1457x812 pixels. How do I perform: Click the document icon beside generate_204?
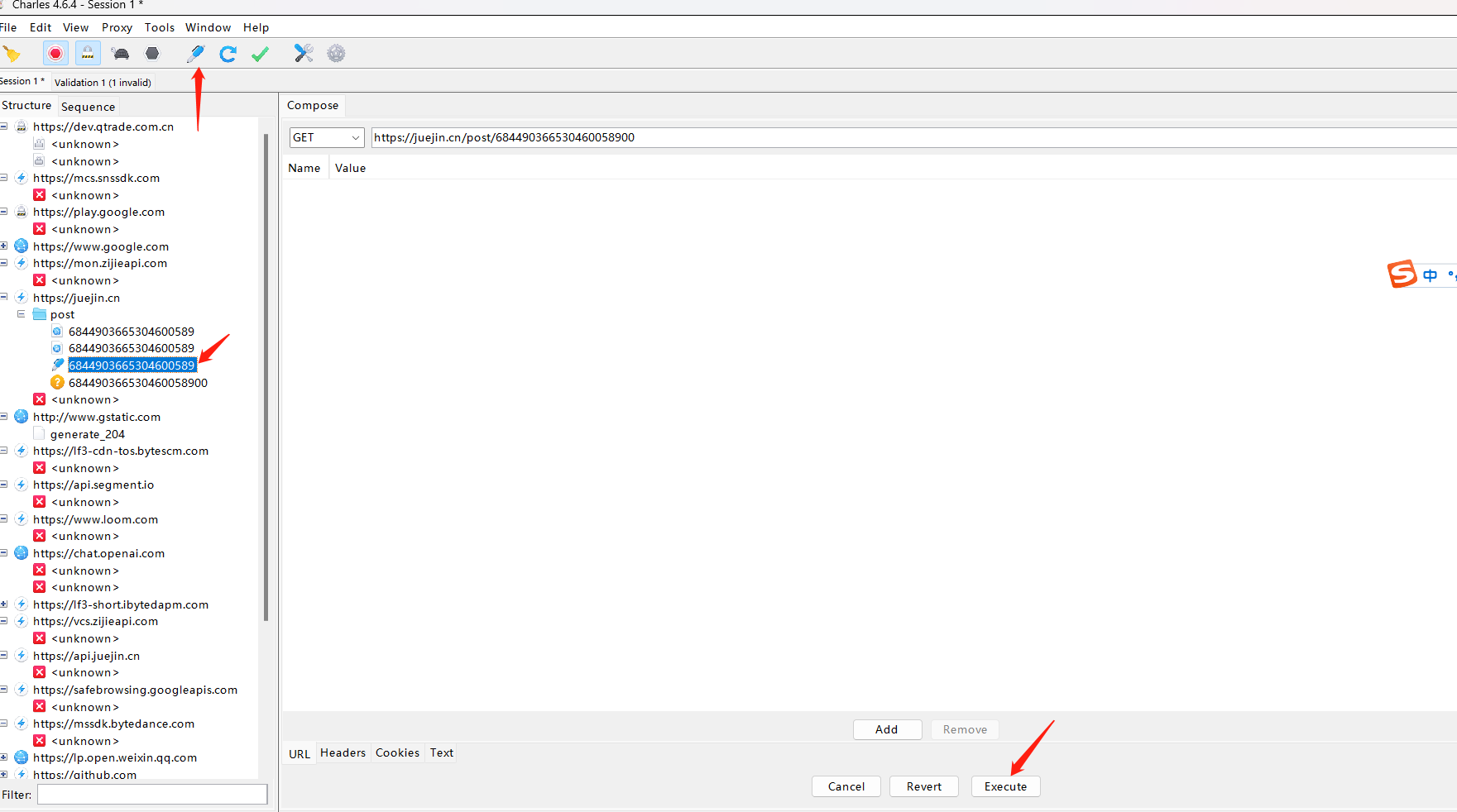(39, 434)
